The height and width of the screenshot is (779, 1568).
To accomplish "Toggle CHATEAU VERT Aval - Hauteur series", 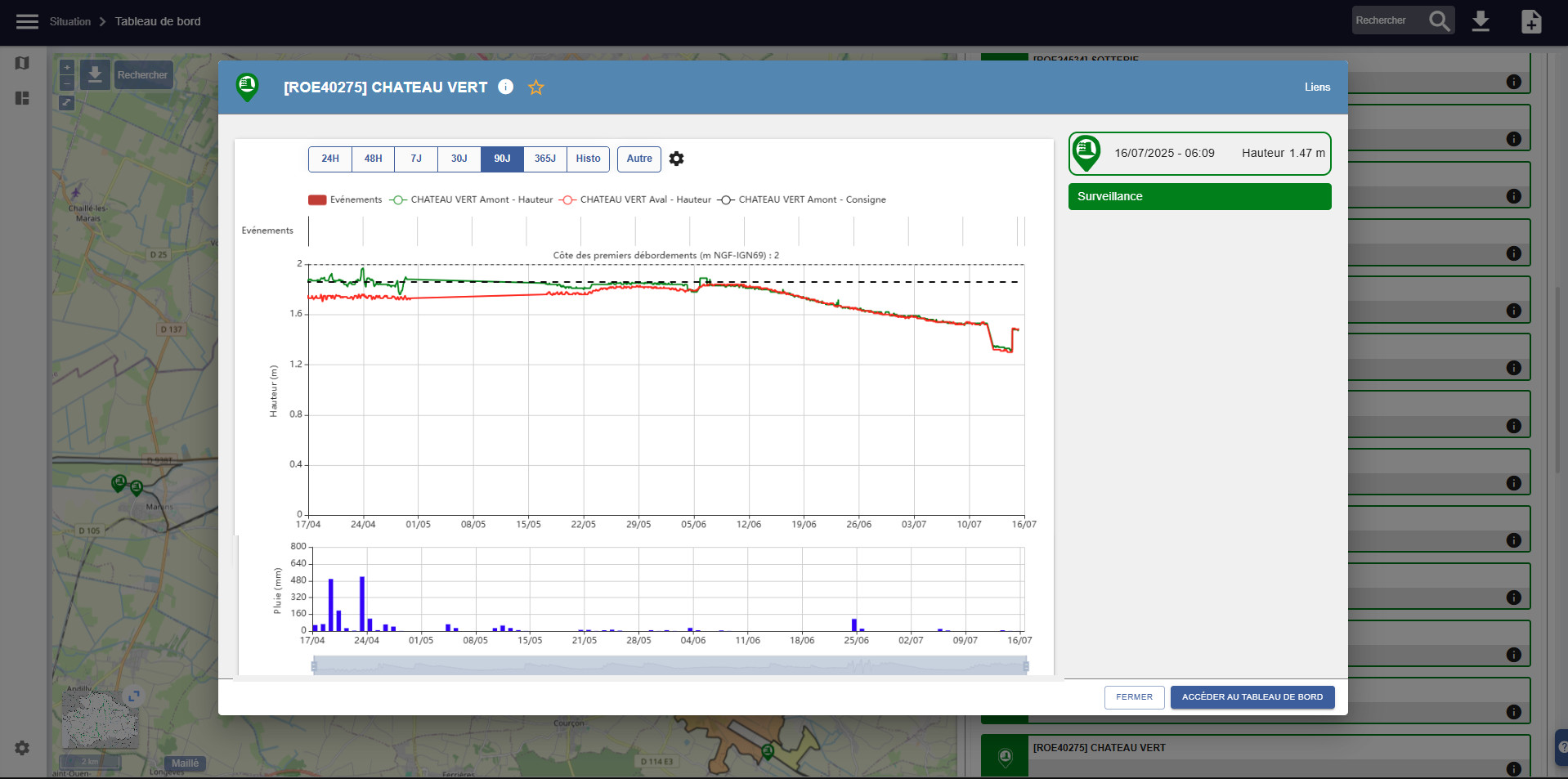I will click(x=635, y=199).
